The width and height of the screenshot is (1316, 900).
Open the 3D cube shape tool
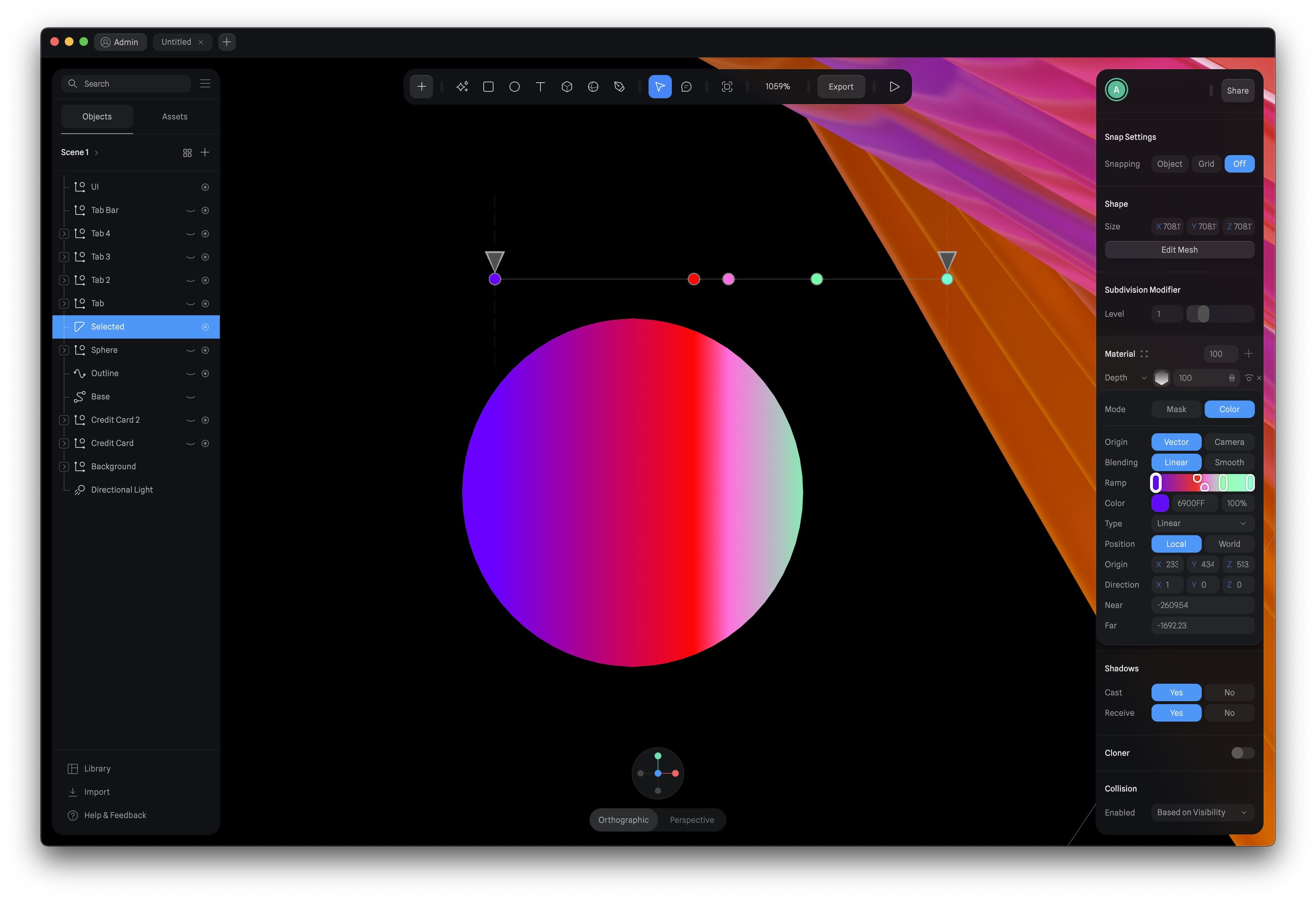point(566,86)
